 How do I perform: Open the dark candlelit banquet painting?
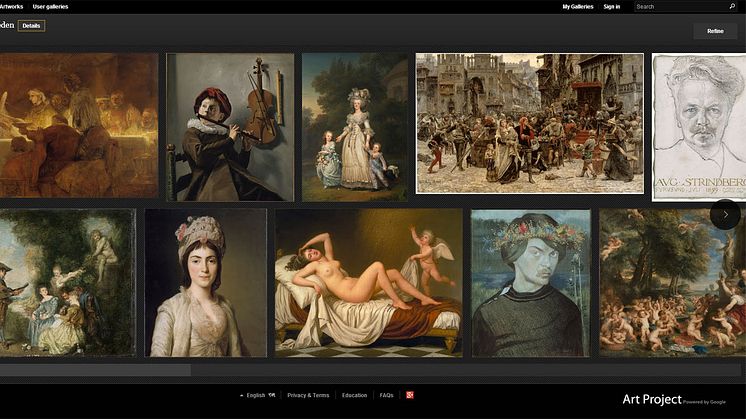79,126
